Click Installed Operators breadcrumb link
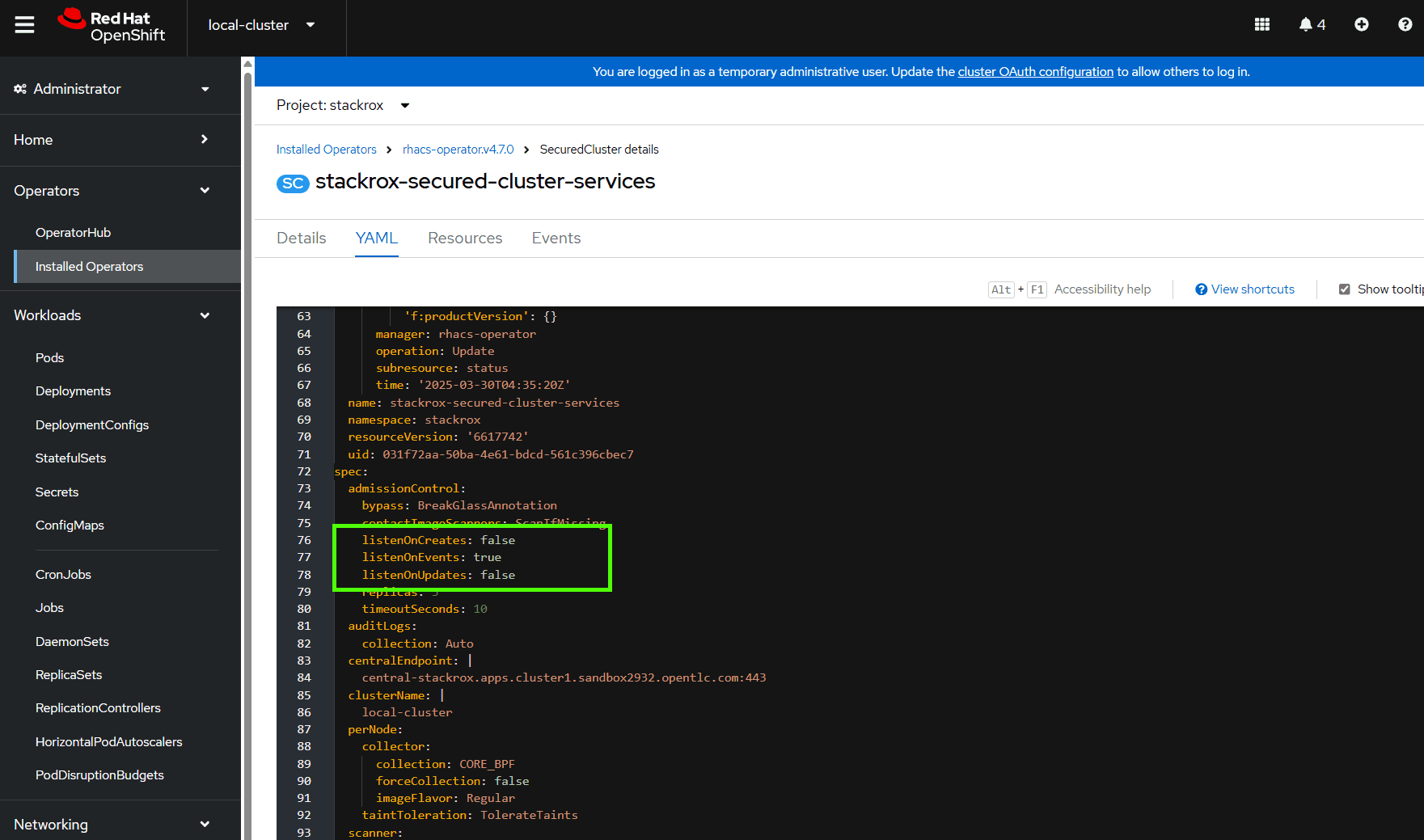 click(x=327, y=150)
